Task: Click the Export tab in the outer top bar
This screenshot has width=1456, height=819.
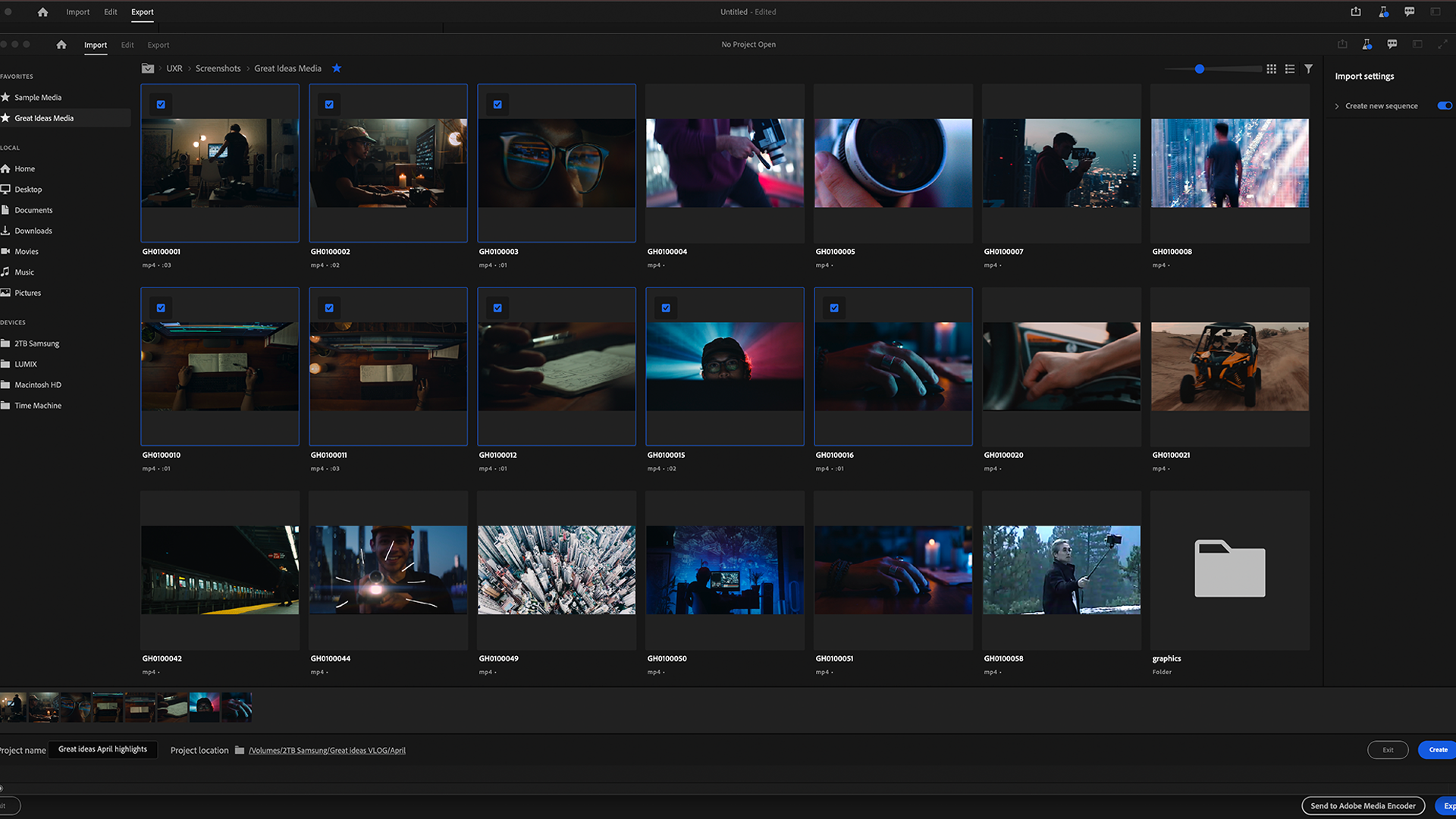Action: (x=143, y=12)
